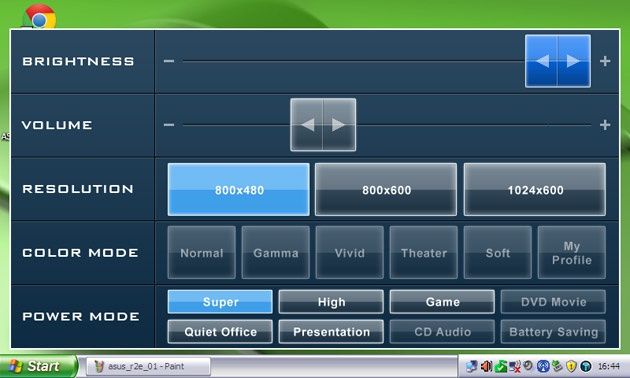Open the yellow security shield tray icon
This screenshot has width=630, height=378.
pos(571,366)
